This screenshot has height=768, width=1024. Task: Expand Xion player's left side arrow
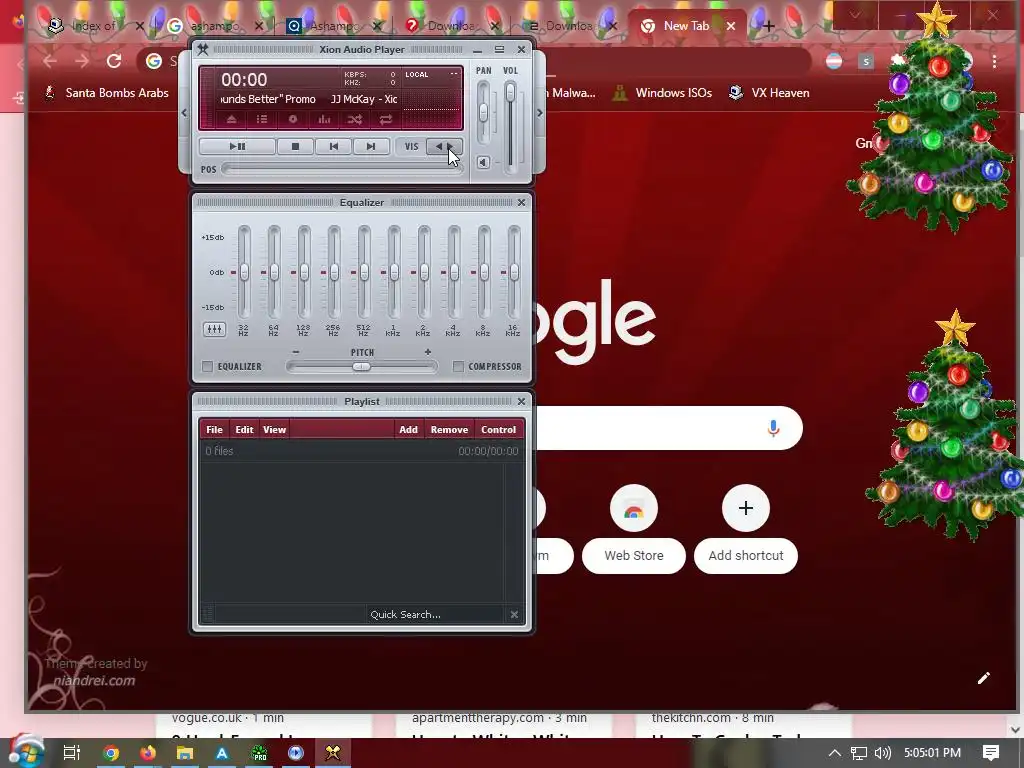(184, 113)
